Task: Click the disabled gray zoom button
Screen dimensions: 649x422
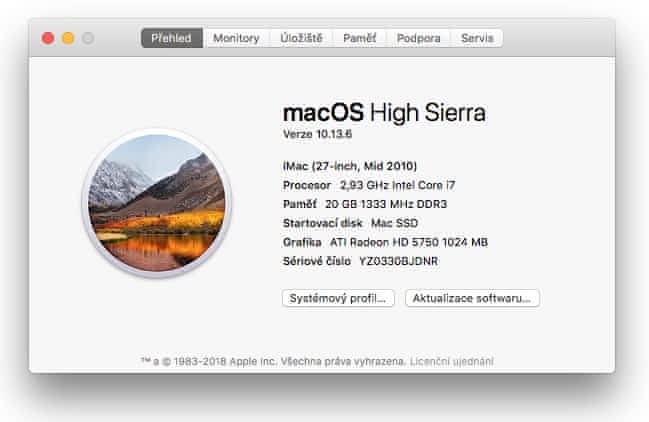Action: [88, 38]
